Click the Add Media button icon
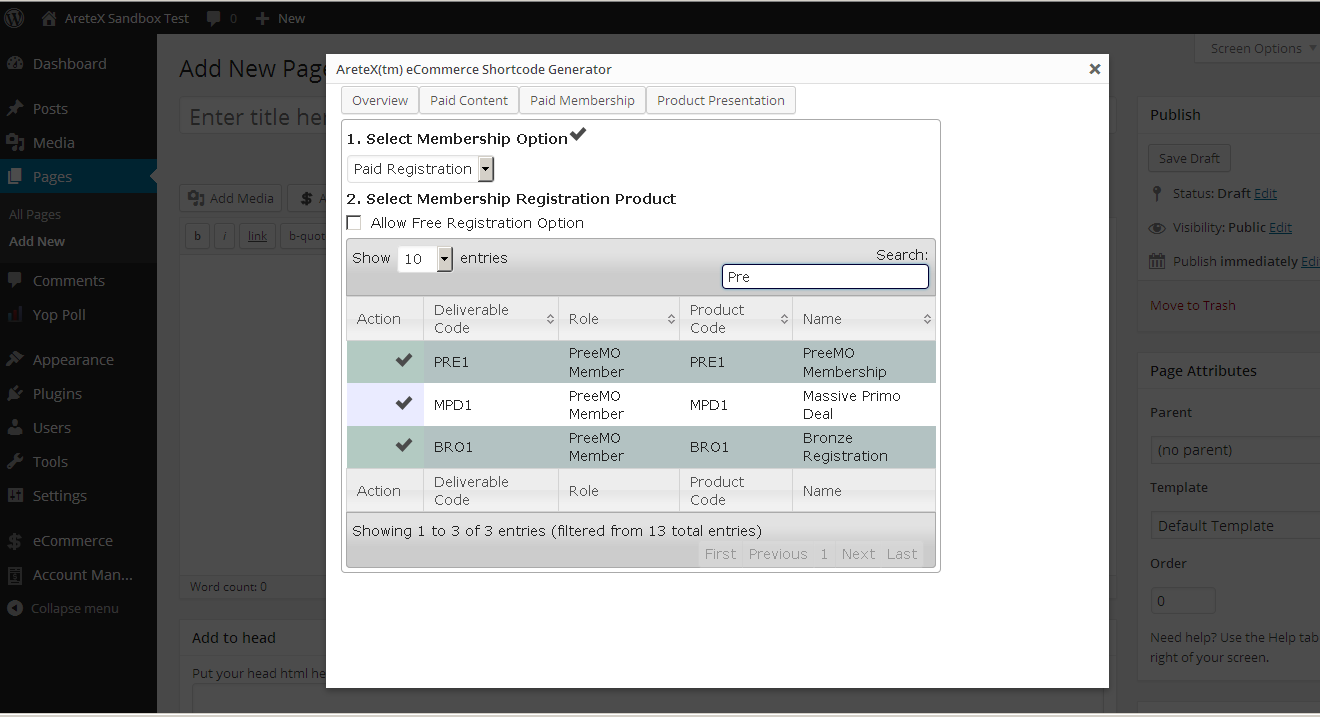The width and height of the screenshot is (1320, 717). pyautogui.click(x=196, y=198)
